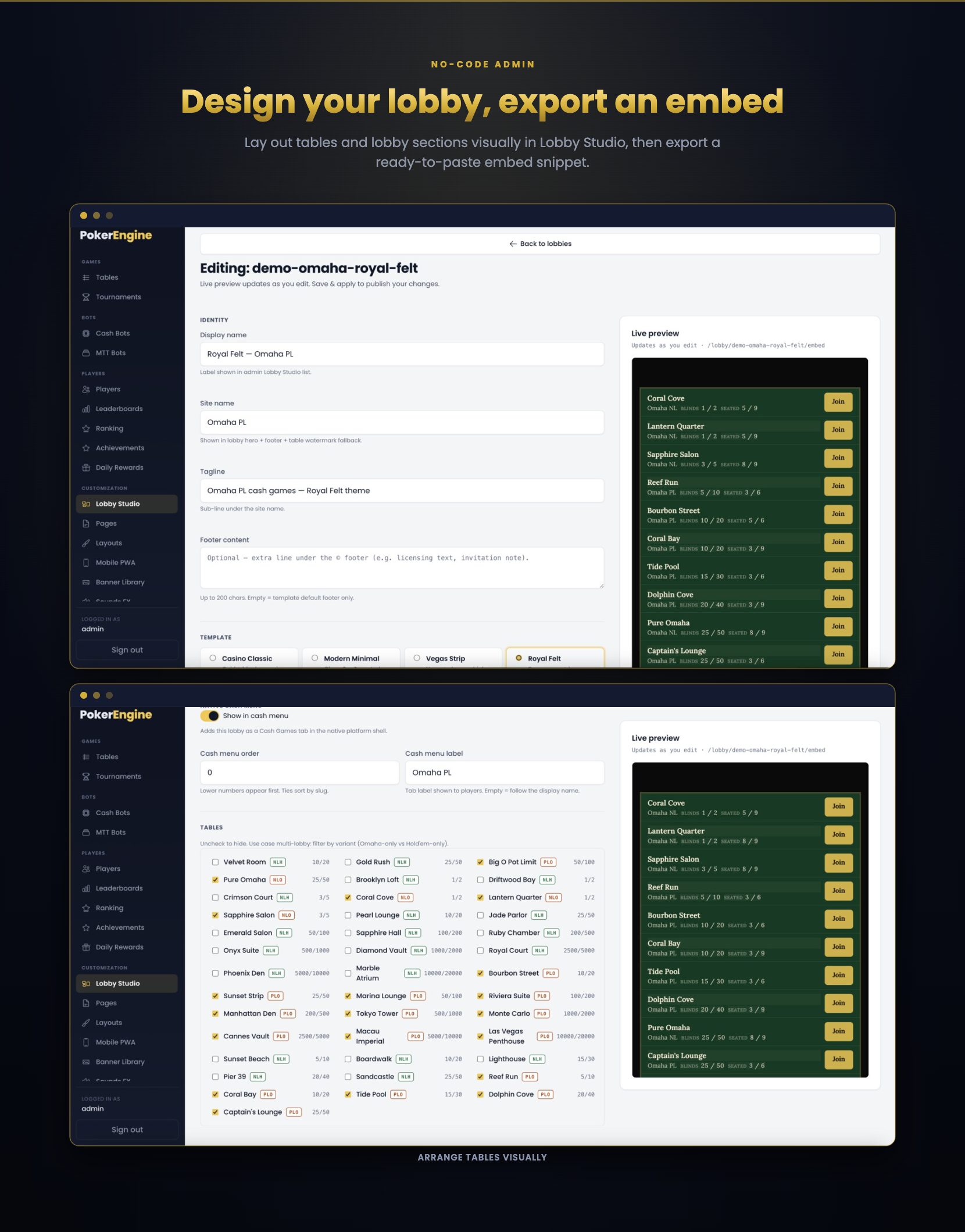Click MTT Bots icon in top window sidebar
965x1232 pixels.
click(x=86, y=353)
